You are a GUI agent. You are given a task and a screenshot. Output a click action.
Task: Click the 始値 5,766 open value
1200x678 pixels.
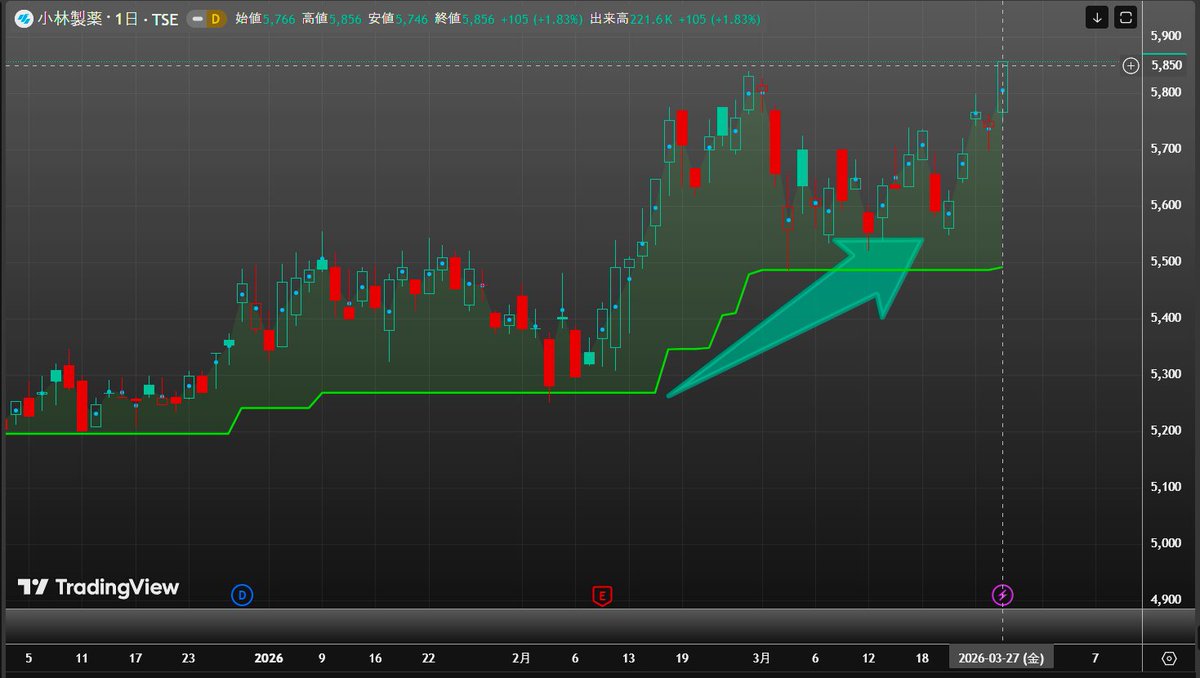(266, 19)
